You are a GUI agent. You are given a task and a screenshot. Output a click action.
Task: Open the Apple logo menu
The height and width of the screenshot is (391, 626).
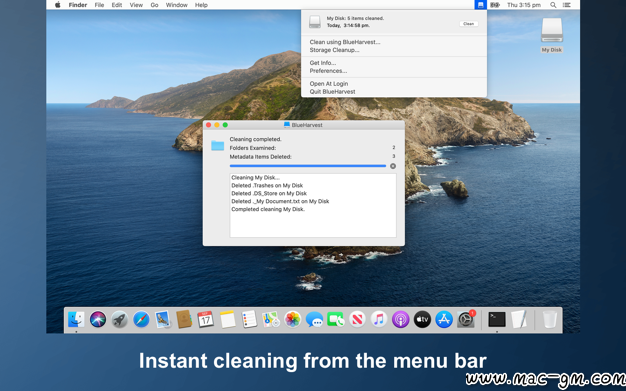57,5
